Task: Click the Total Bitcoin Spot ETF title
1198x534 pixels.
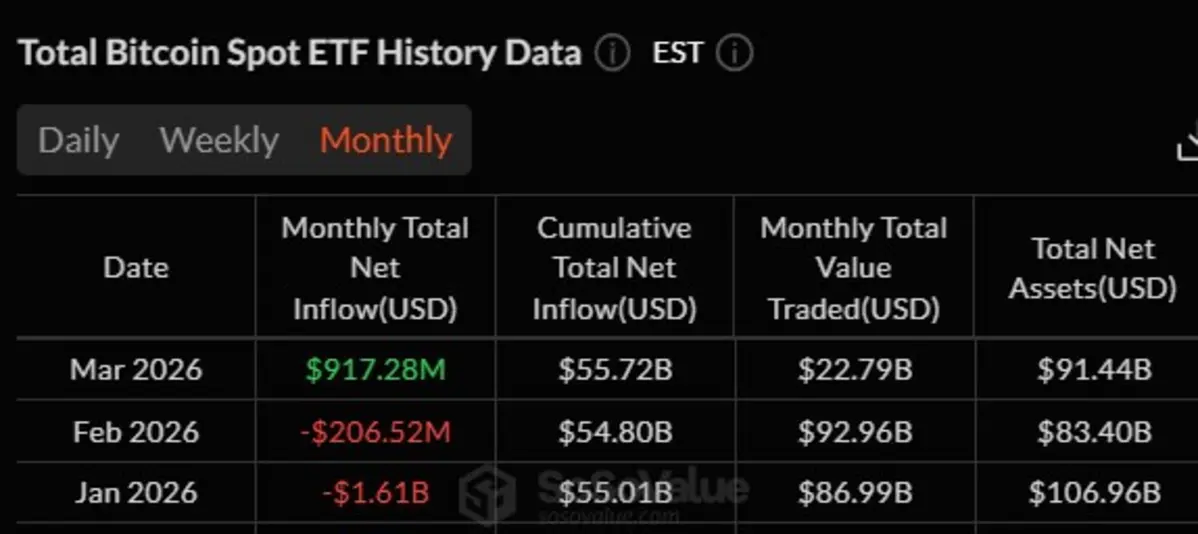Action: click(x=300, y=54)
